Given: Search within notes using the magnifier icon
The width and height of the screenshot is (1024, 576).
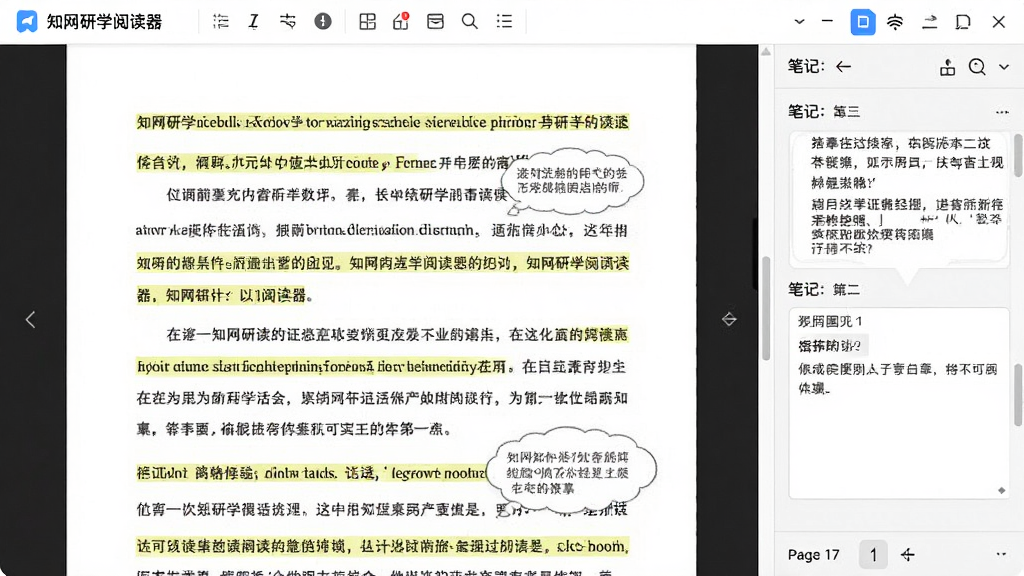Looking at the screenshot, I should (977, 67).
